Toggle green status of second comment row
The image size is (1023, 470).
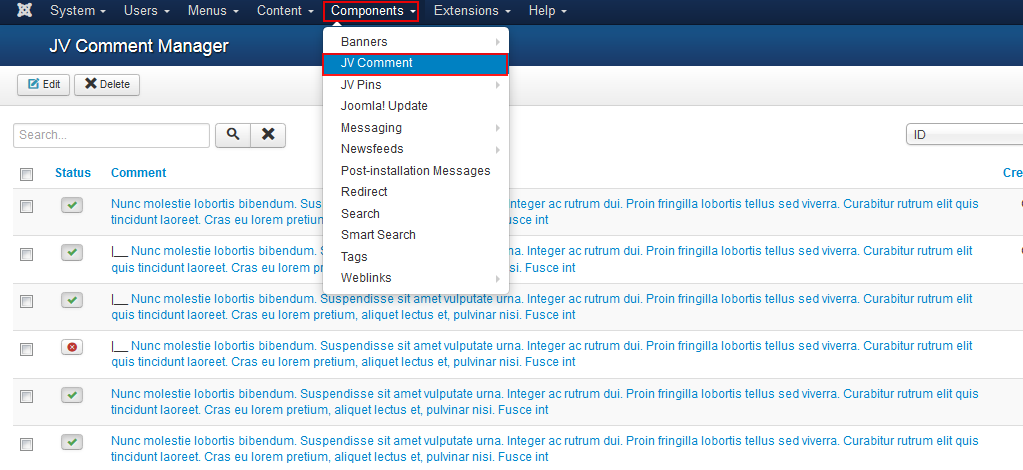72,252
